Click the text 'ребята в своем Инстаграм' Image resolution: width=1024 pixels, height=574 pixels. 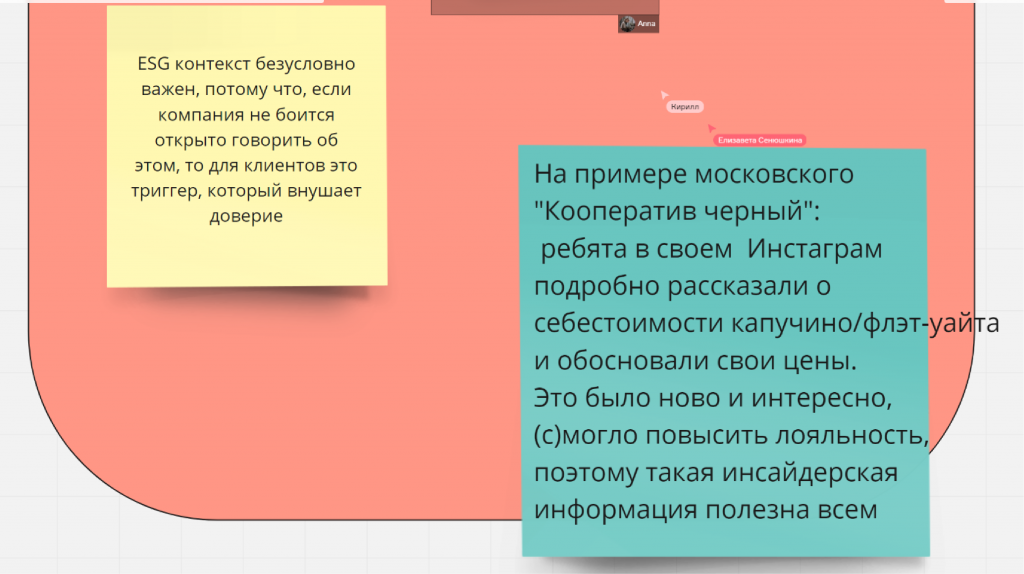coord(711,249)
